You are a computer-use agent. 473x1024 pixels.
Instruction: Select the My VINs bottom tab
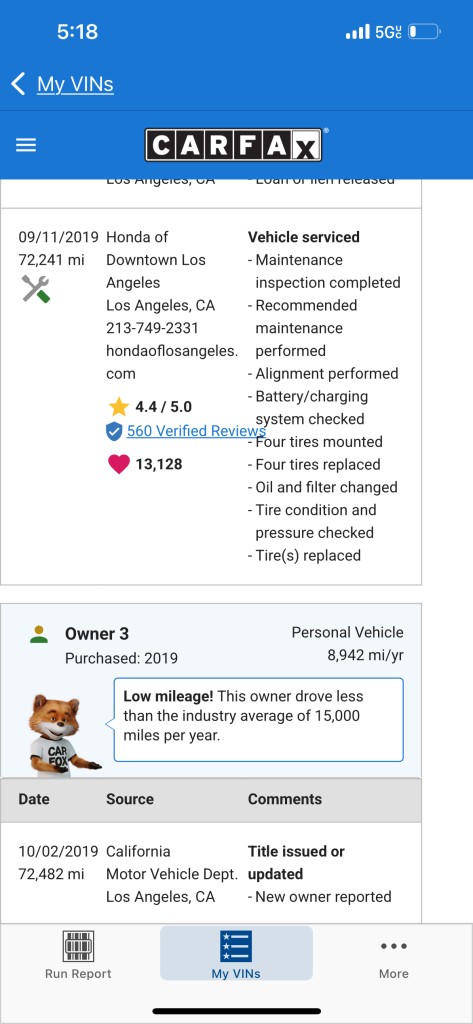(236, 955)
